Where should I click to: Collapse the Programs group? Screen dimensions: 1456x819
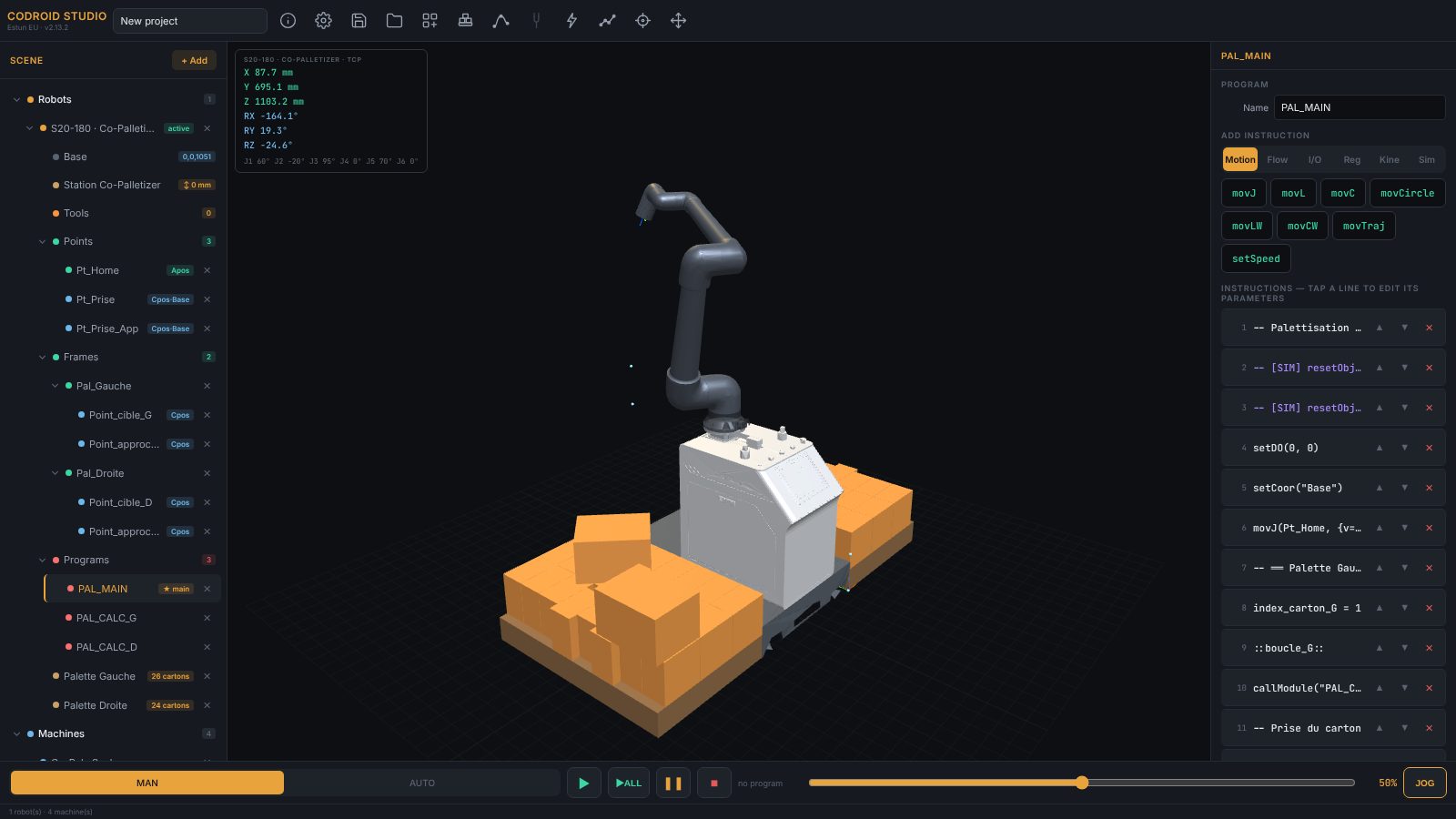42,561
